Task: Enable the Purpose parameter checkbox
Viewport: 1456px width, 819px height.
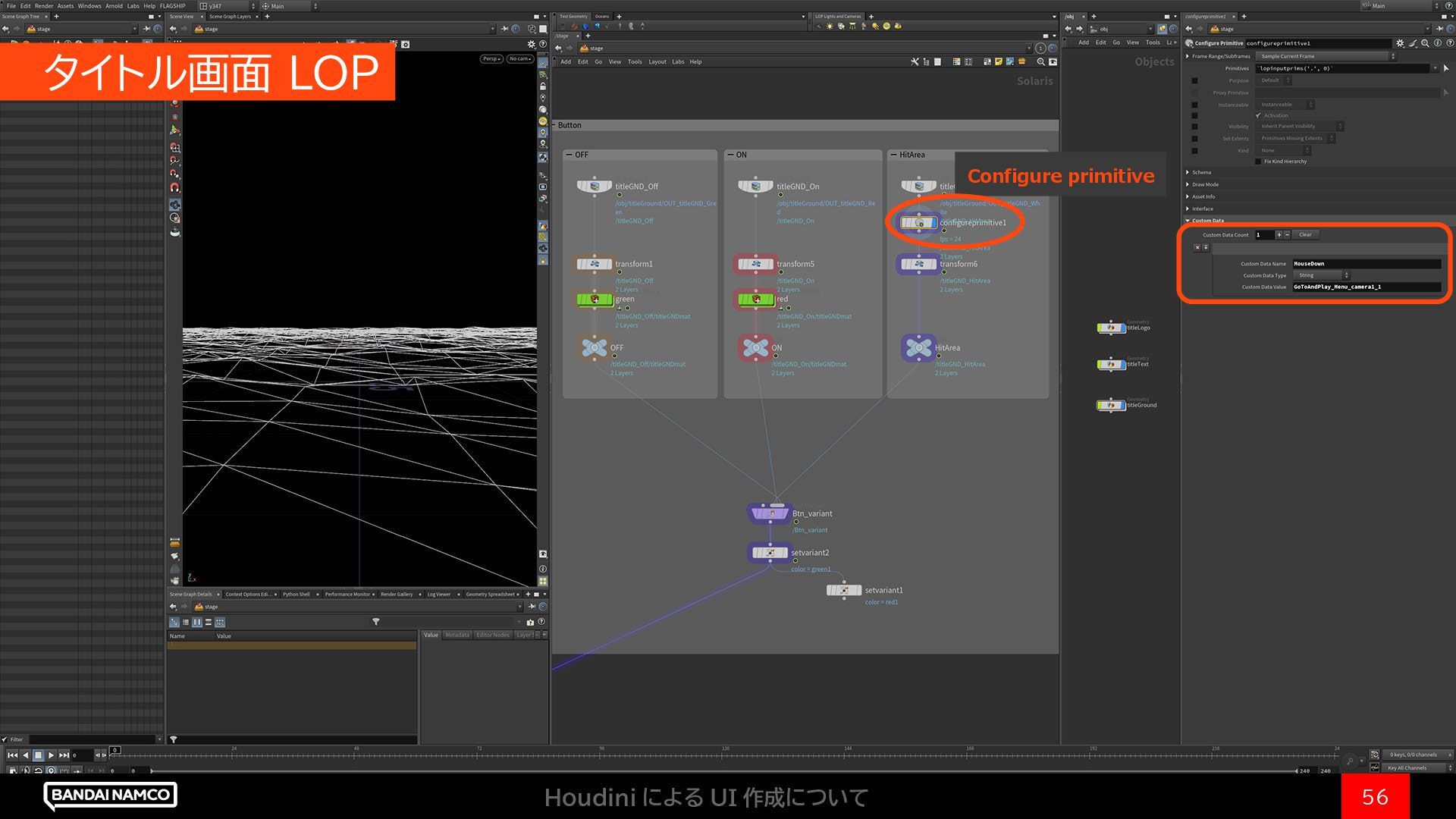Action: point(1194,80)
